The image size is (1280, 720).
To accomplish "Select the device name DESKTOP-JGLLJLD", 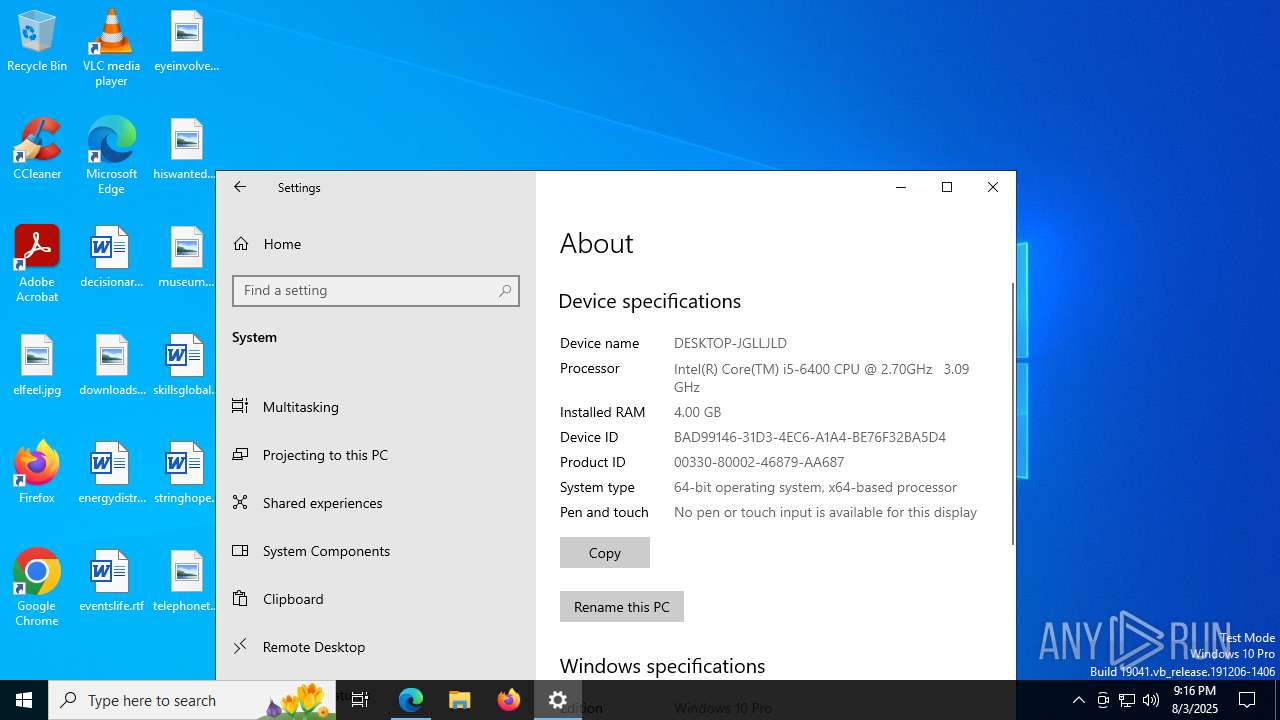I will pyautogui.click(x=730, y=343).
